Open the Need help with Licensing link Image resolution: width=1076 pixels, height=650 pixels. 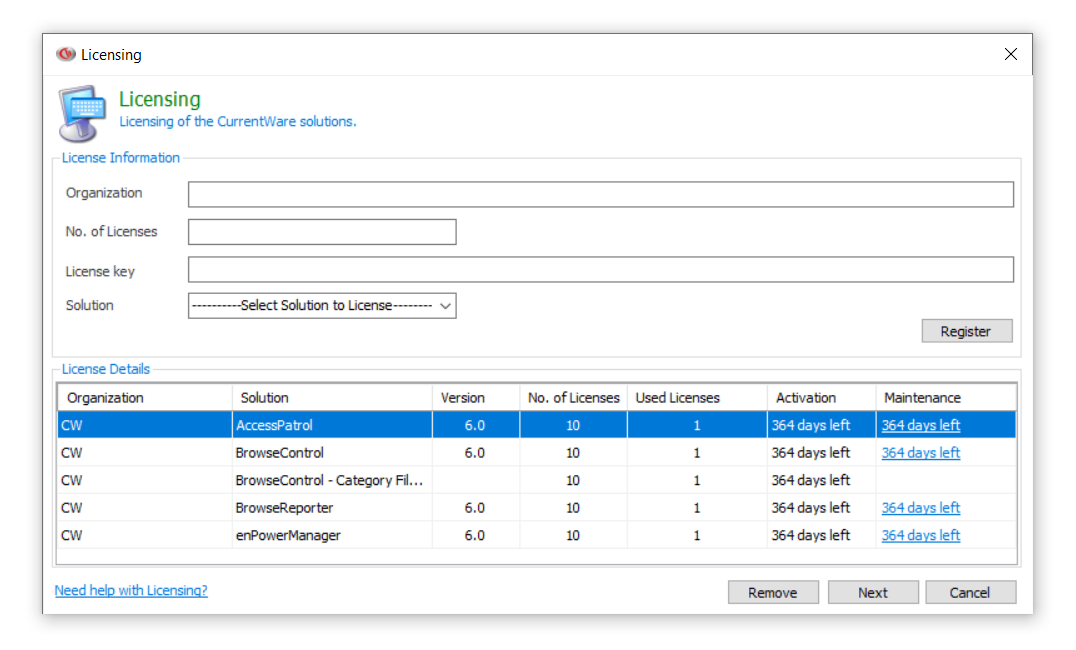click(x=131, y=590)
